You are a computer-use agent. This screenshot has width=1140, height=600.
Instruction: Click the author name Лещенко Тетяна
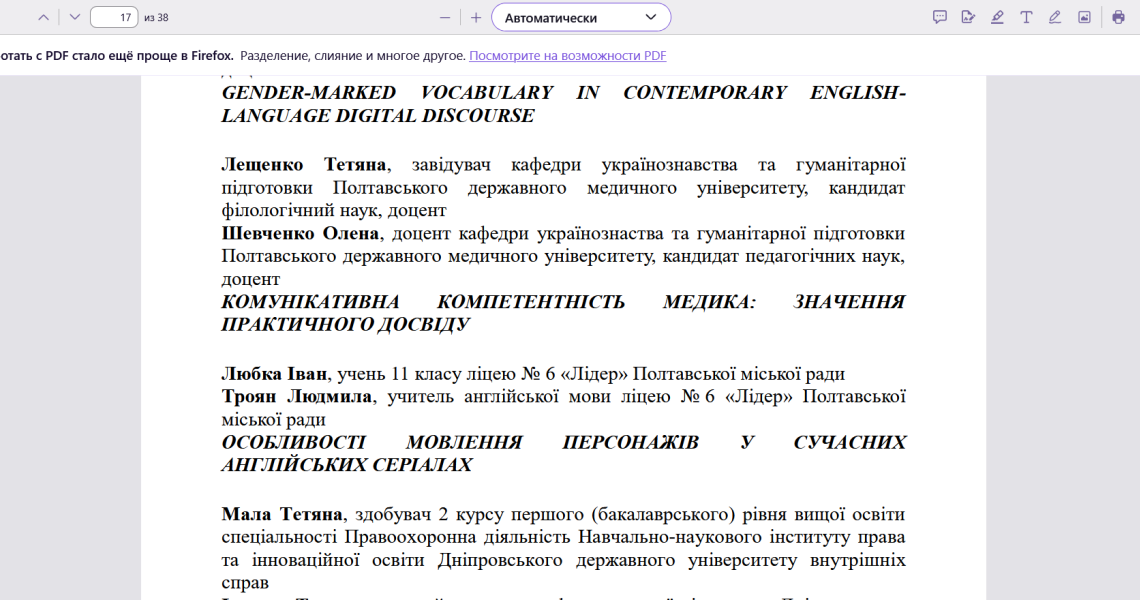(304, 165)
